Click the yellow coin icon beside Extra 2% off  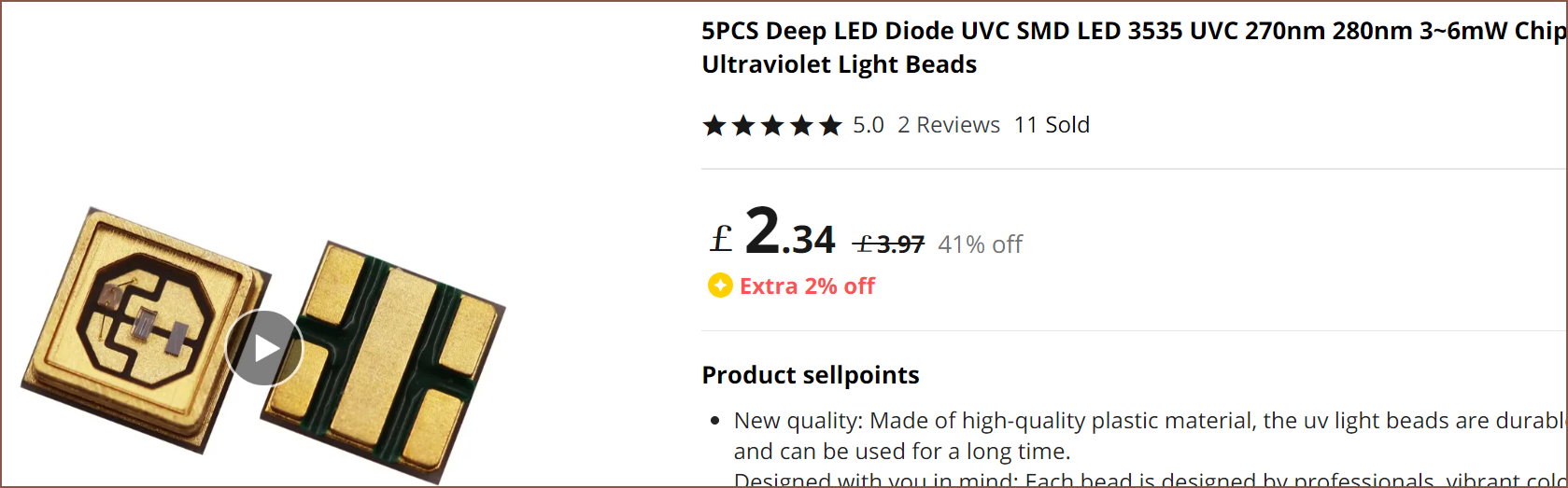[x=720, y=286]
